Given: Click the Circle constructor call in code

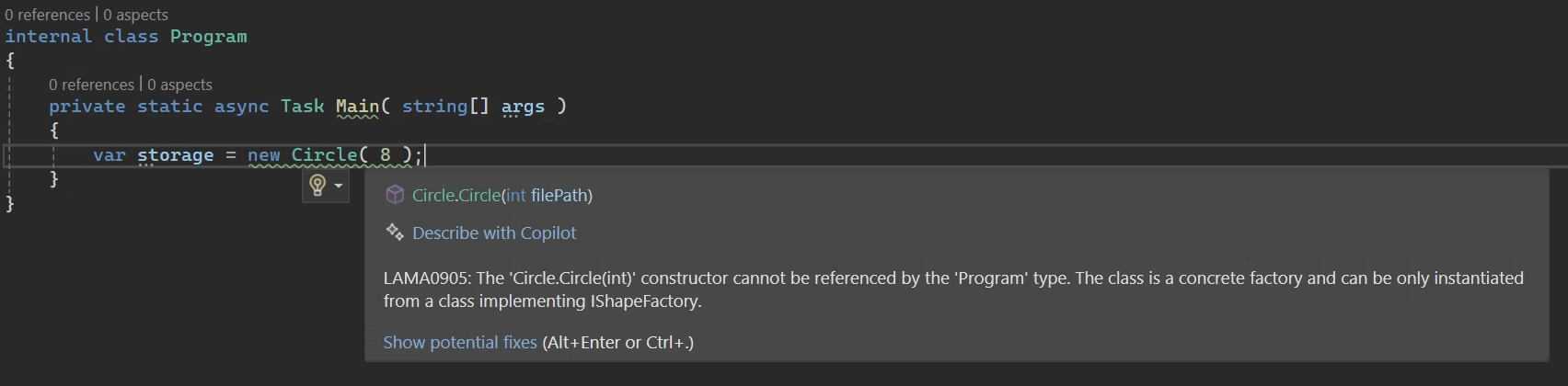Looking at the screenshot, I should 324,155.
